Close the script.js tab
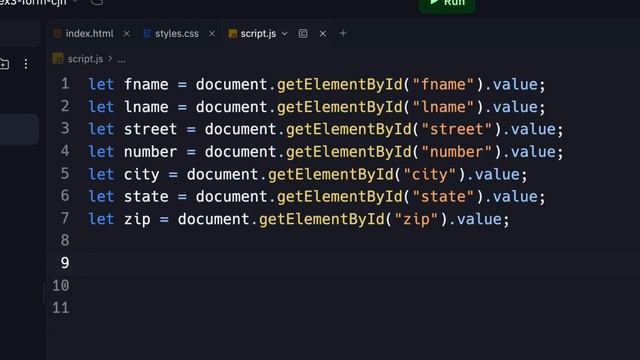 323,33
